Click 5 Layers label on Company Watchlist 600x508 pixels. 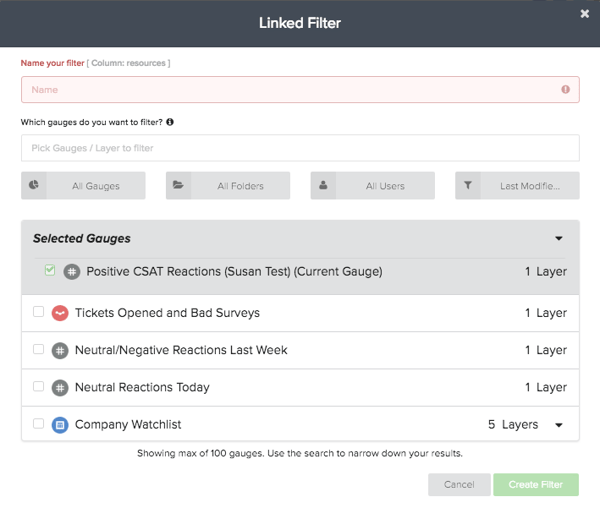click(513, 425)
